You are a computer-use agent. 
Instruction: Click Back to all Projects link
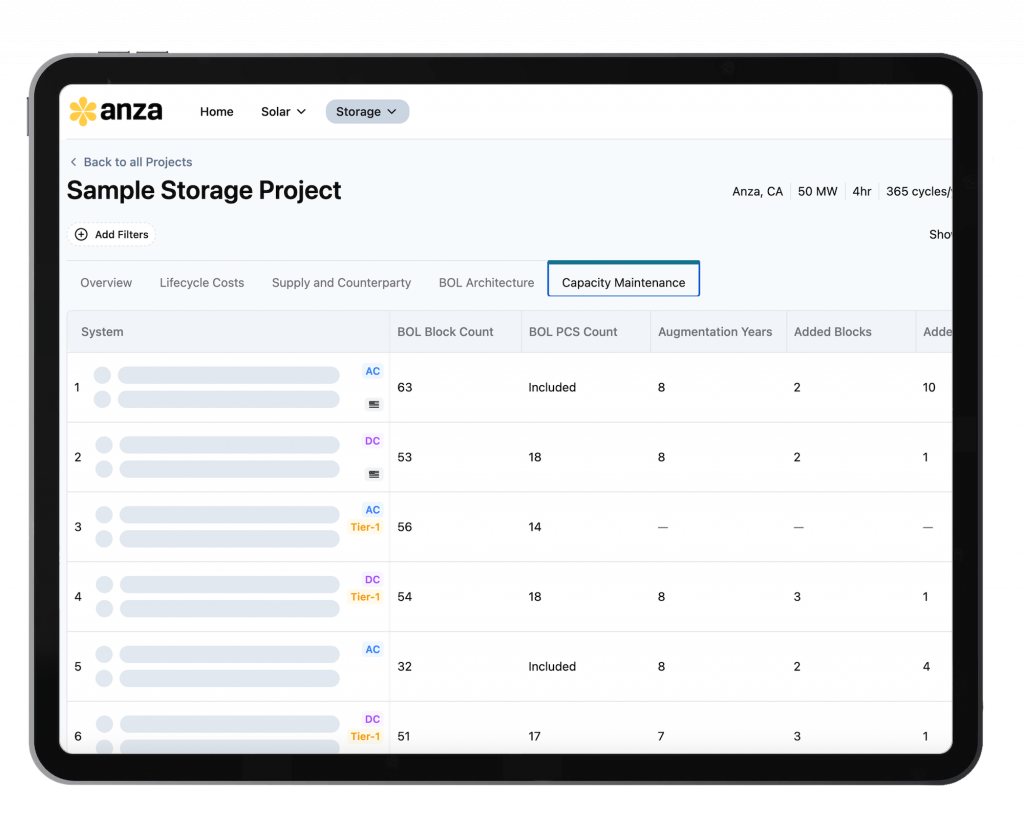click(x=137, y=162)
